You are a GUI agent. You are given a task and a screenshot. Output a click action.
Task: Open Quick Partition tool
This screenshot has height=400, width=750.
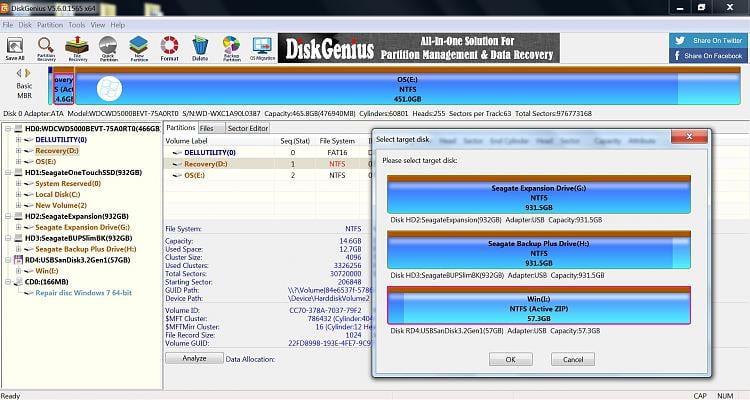pos(108,49)
